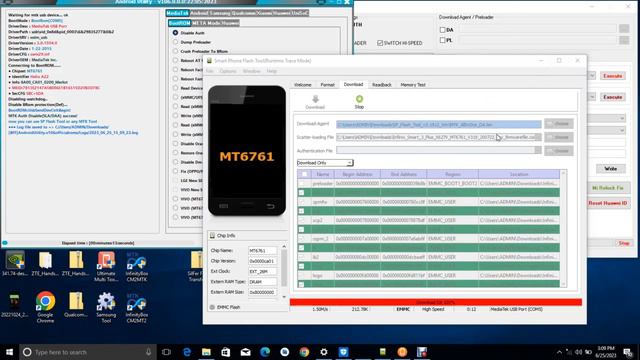Click the Chip Info scroll-up arrow

point(284,247)
